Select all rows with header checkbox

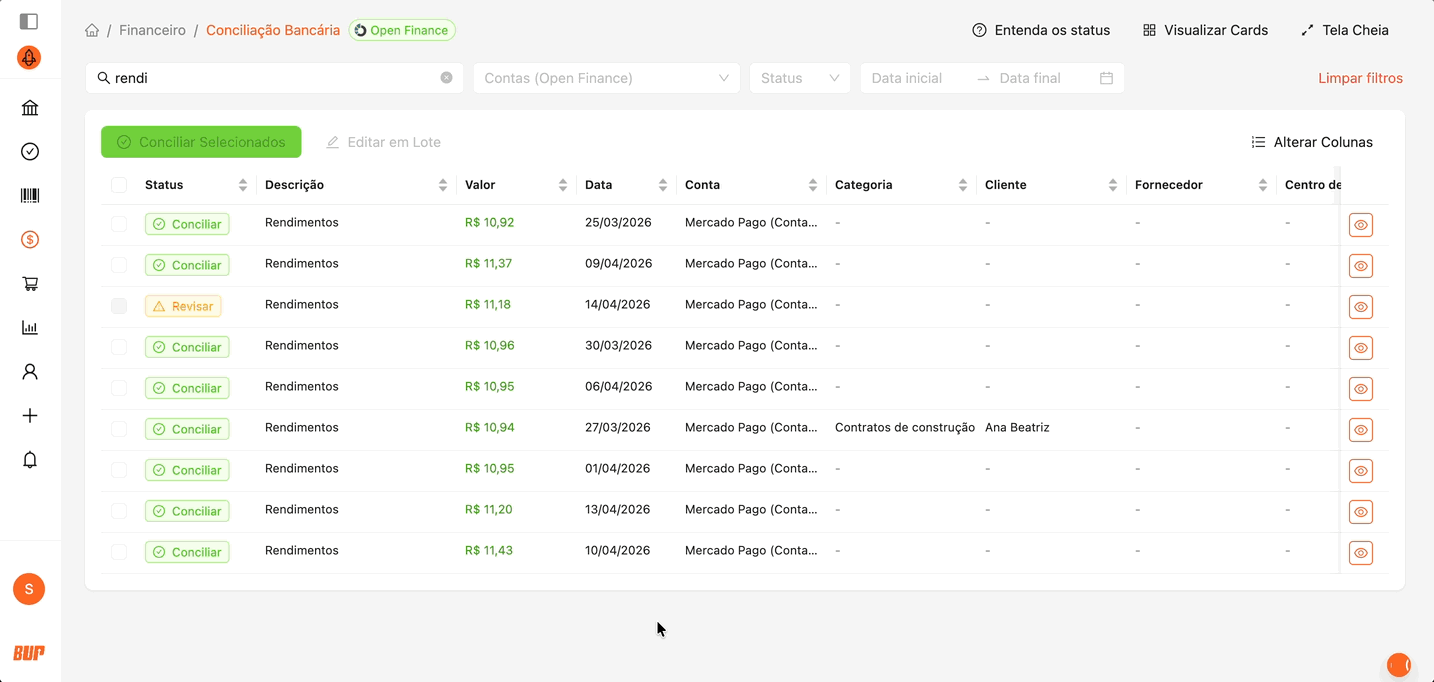coord(119,185)
